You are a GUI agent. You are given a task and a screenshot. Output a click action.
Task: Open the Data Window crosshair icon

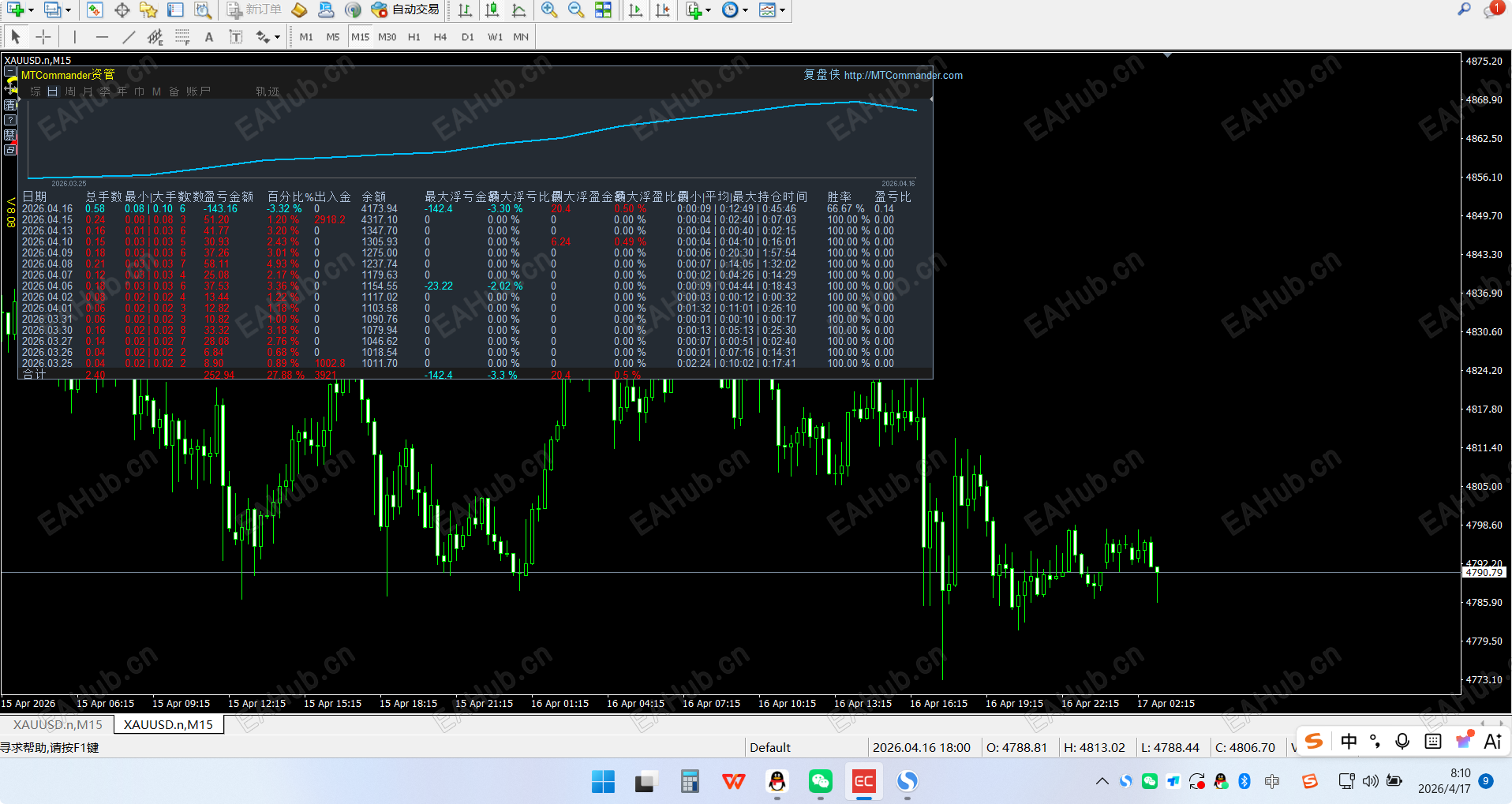click(122, 9)
